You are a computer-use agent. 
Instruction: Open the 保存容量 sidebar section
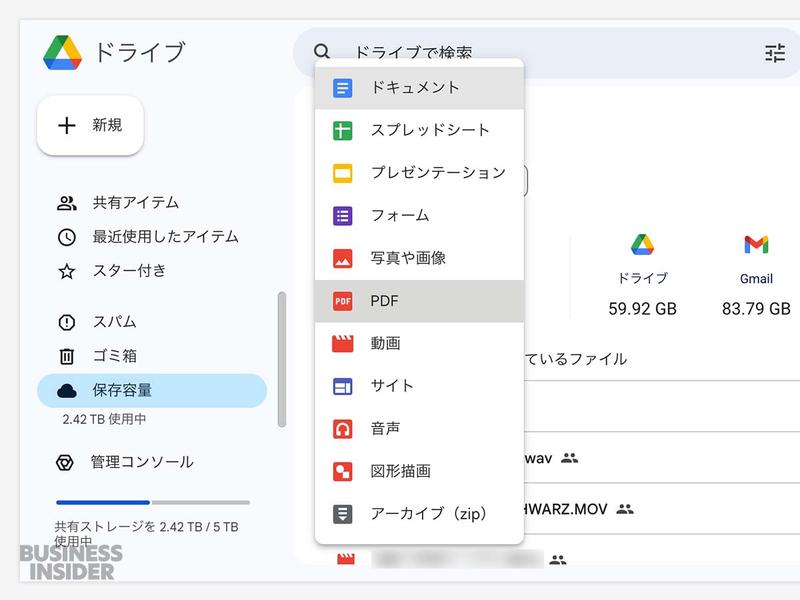pos(116,391)
